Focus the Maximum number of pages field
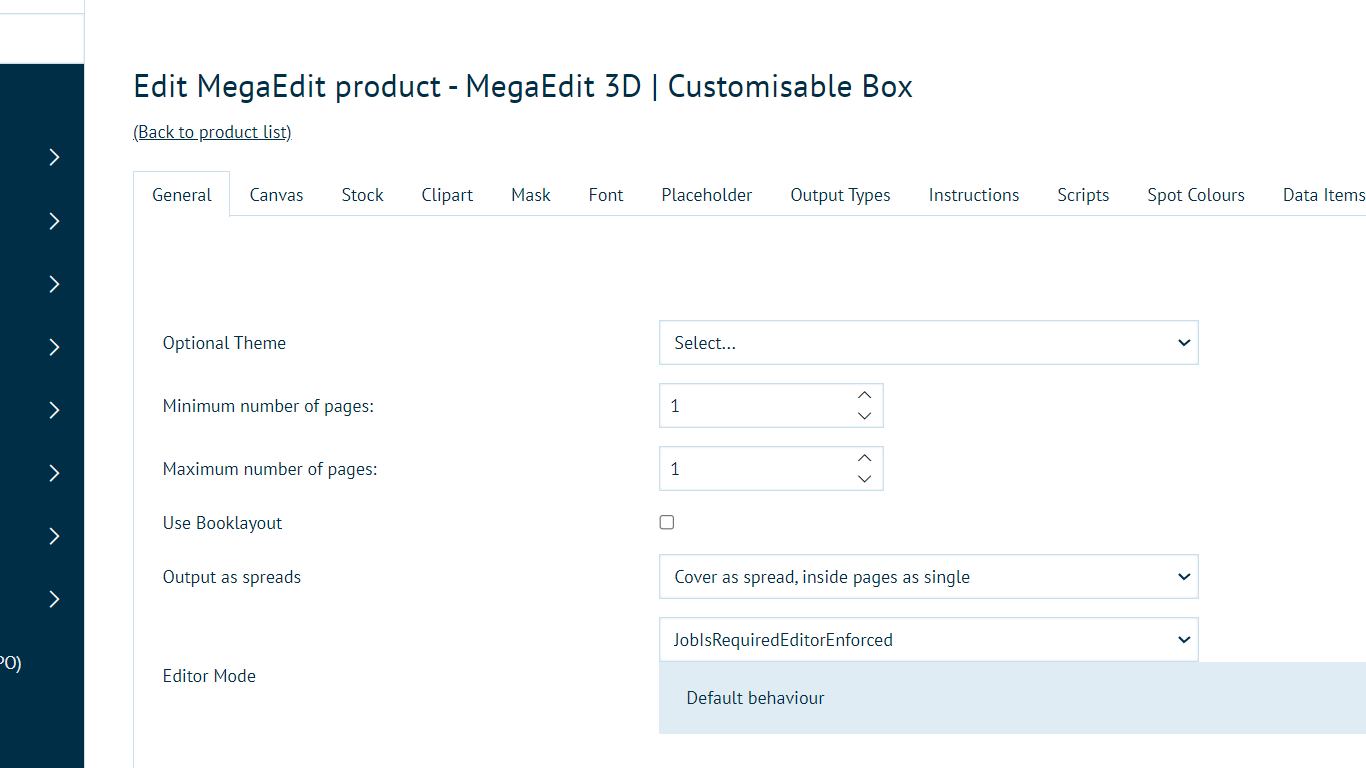Image resolution: width=1366 pixels, height=768 pixels. [x=771, y=469]
